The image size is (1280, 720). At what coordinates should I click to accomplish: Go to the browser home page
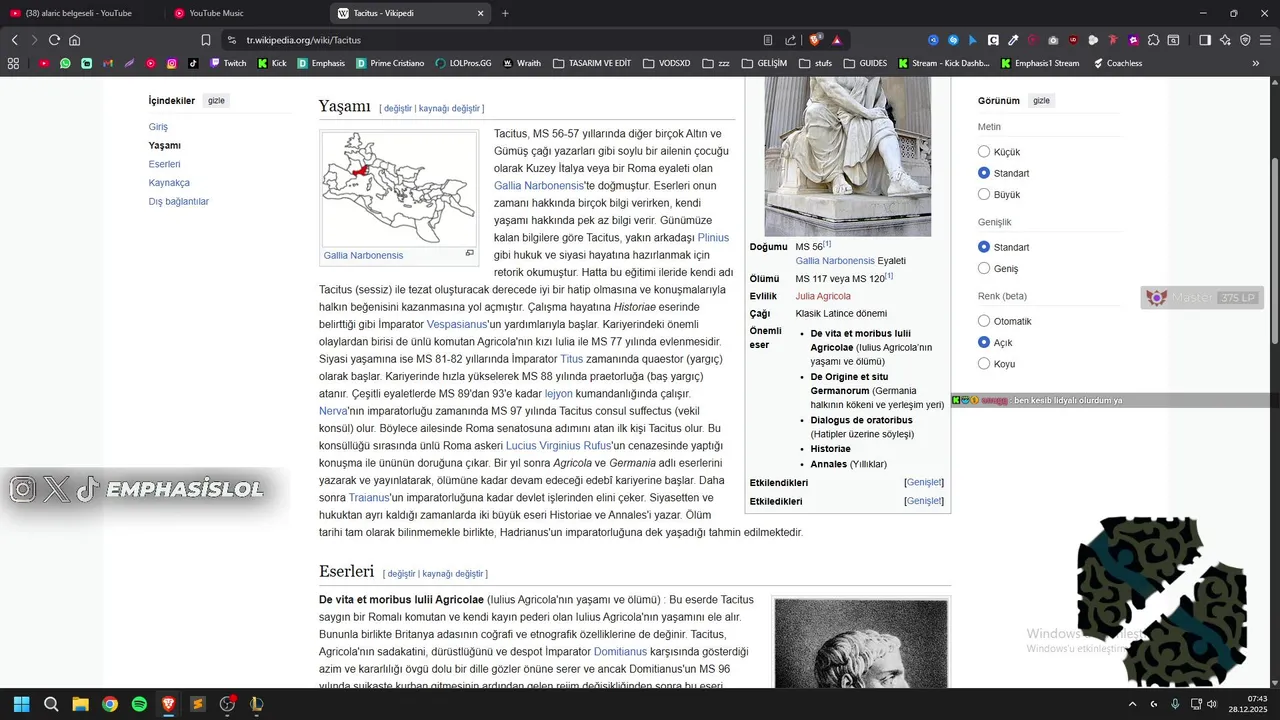click(x=74, y=40)
